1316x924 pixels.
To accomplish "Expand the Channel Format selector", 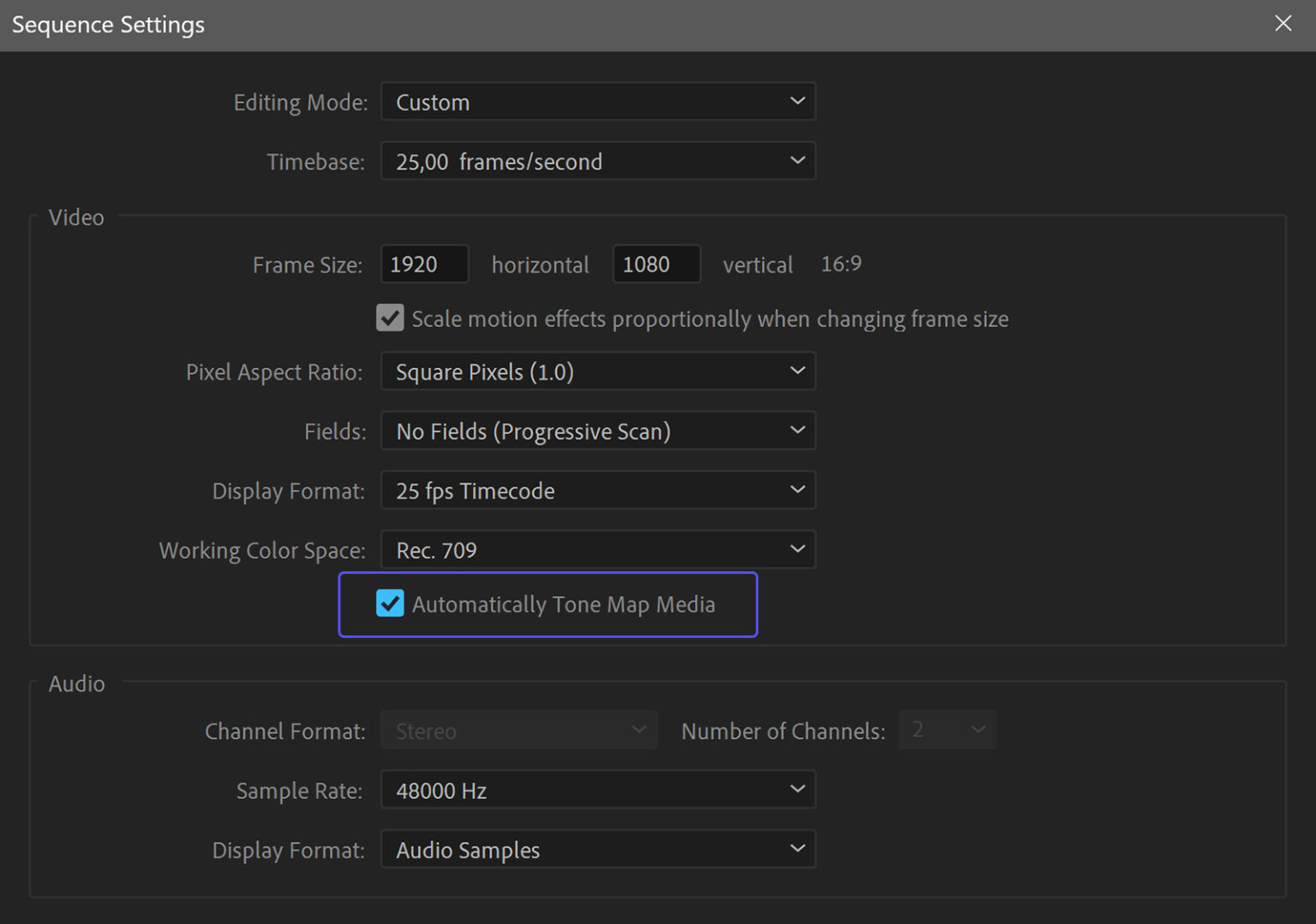I will (518, 730).
